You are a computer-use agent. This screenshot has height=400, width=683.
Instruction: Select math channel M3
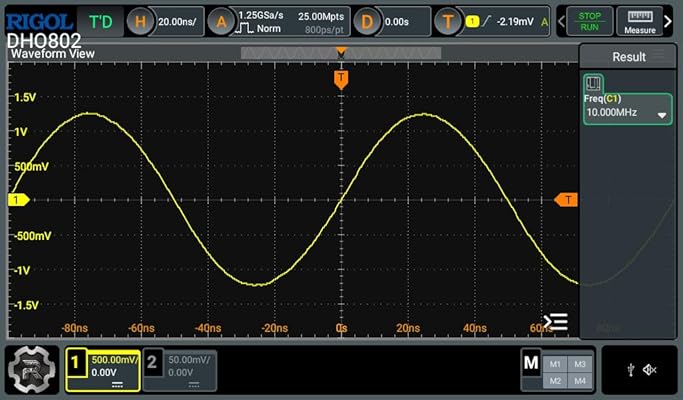[x=580, y=364]
